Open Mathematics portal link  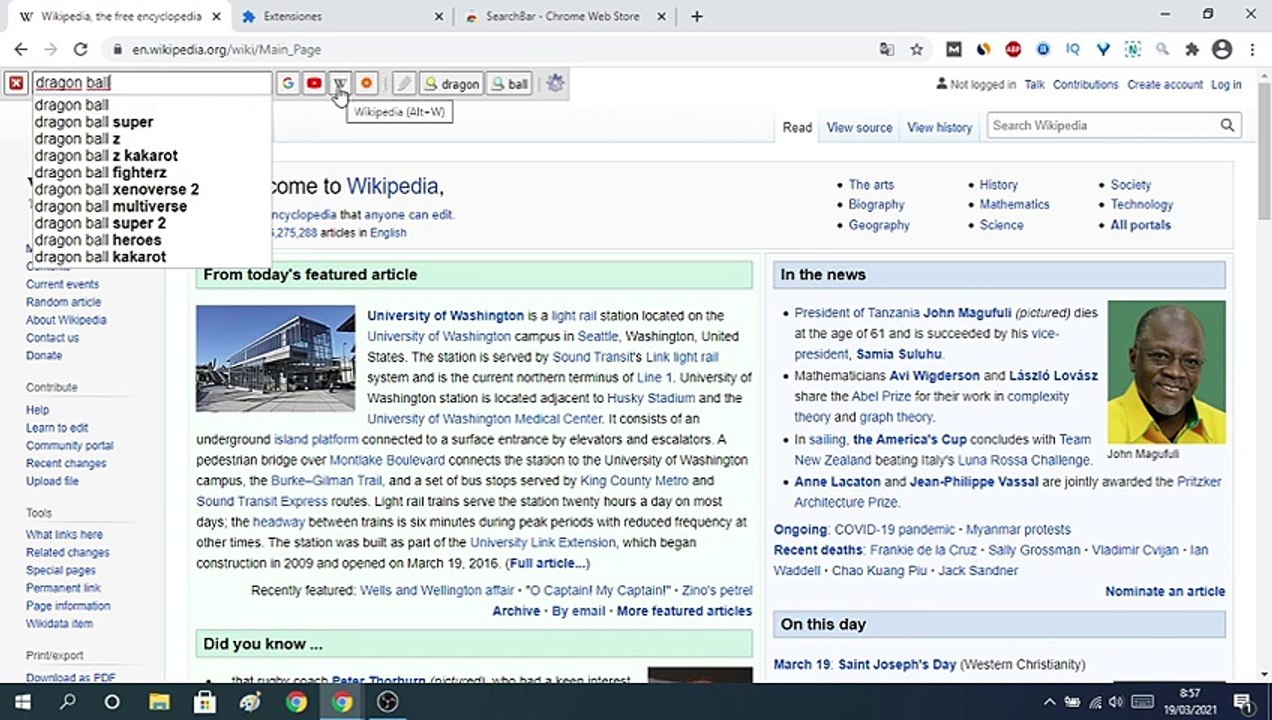[1014, 204]
